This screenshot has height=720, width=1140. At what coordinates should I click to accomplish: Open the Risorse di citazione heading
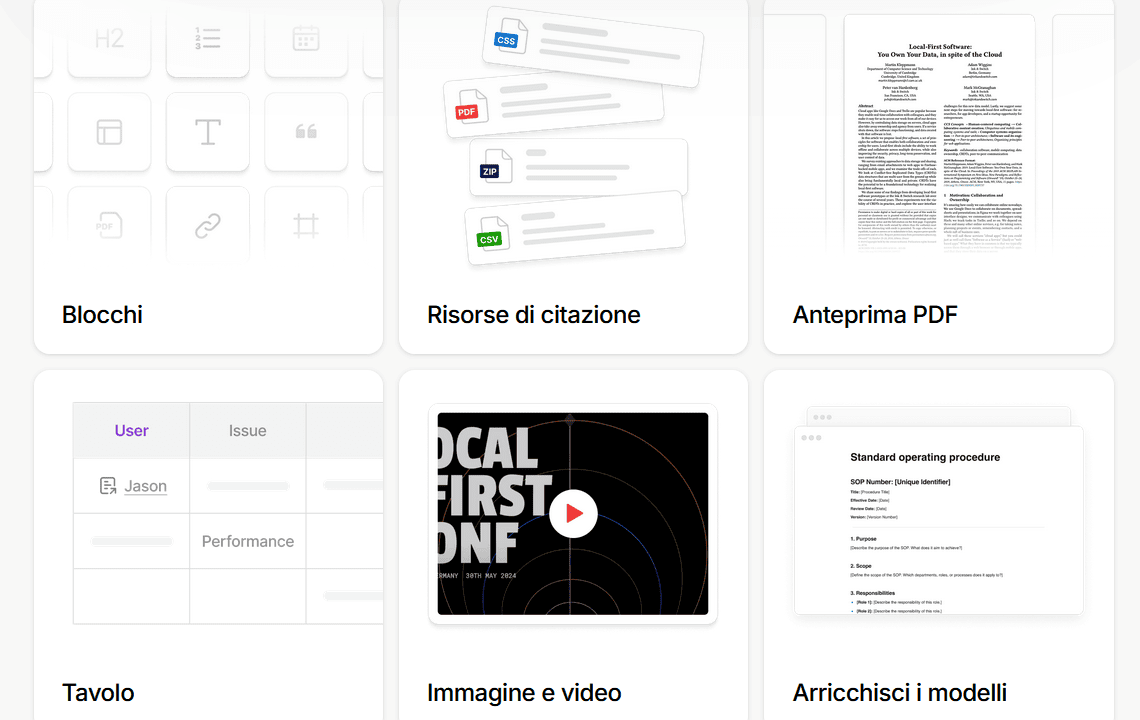[x=534, y=315]
